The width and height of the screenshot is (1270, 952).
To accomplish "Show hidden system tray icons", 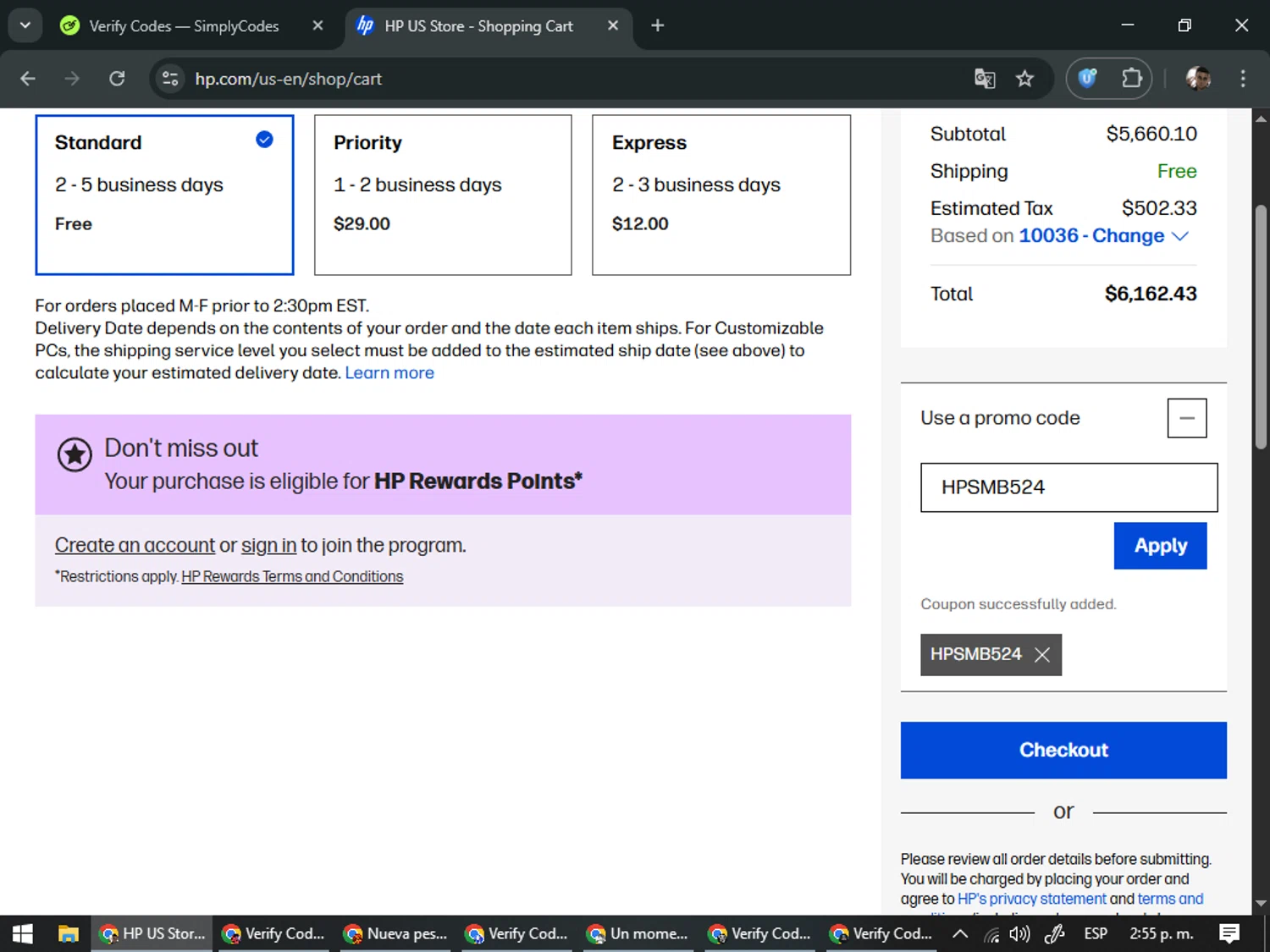I will point(959,933).
